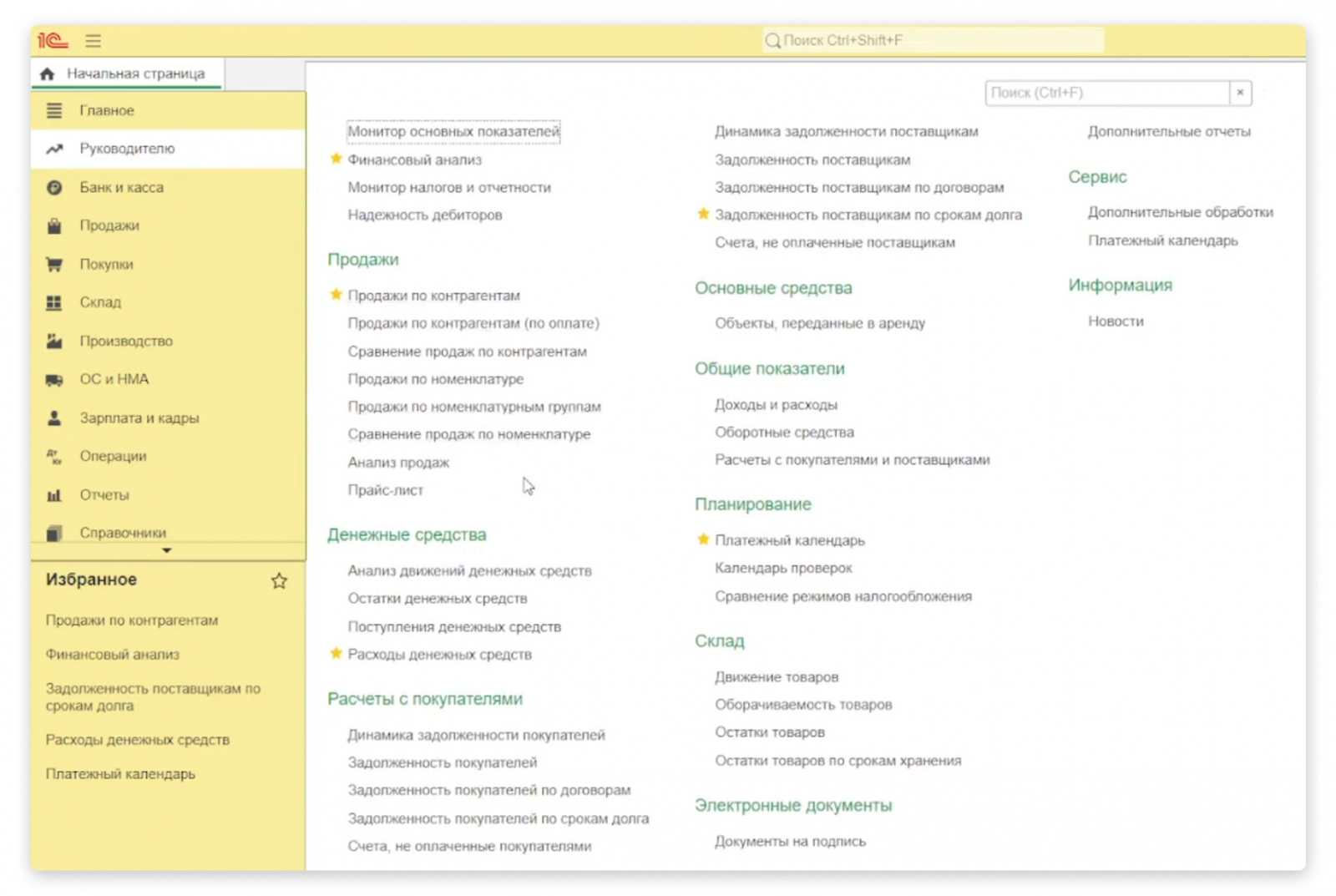This screenshot has height=896, width=1336.
Task: Open Монитор основных показателей link
Action: (x=453, y=131)
